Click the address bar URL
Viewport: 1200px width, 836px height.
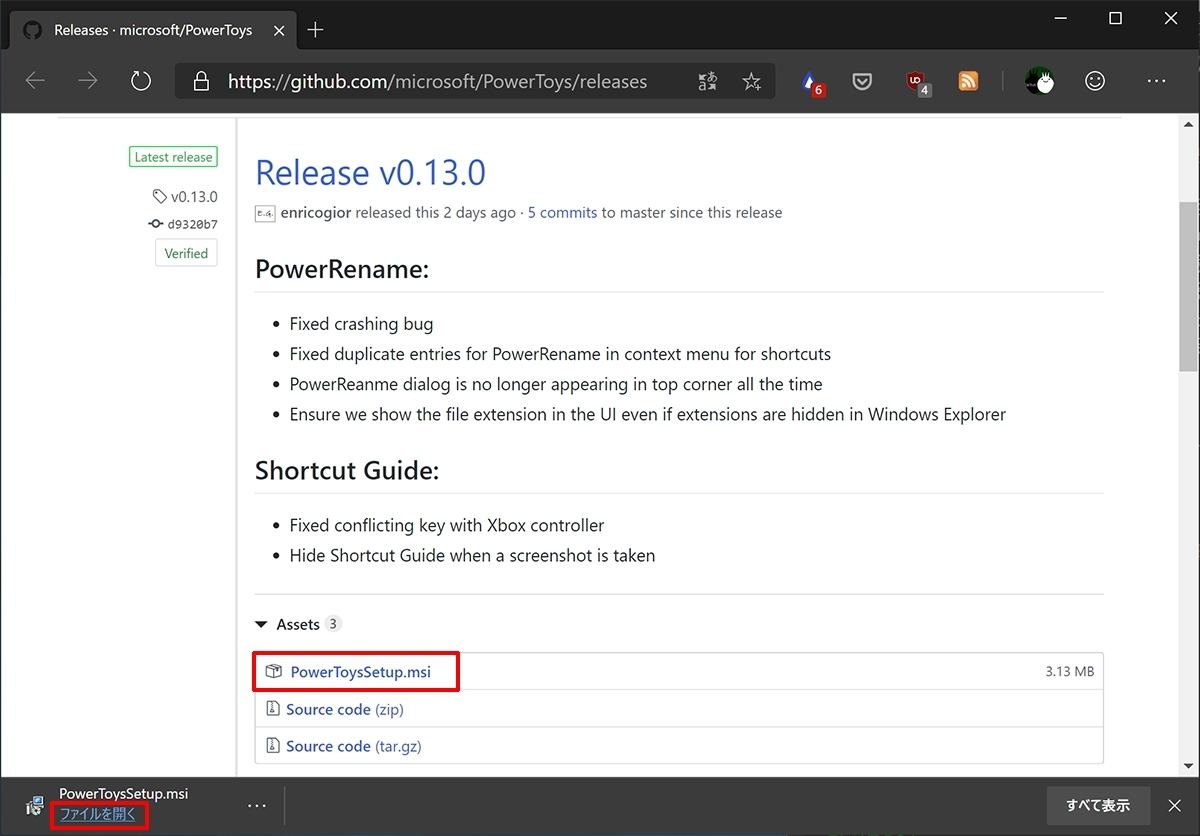point(437,82)
